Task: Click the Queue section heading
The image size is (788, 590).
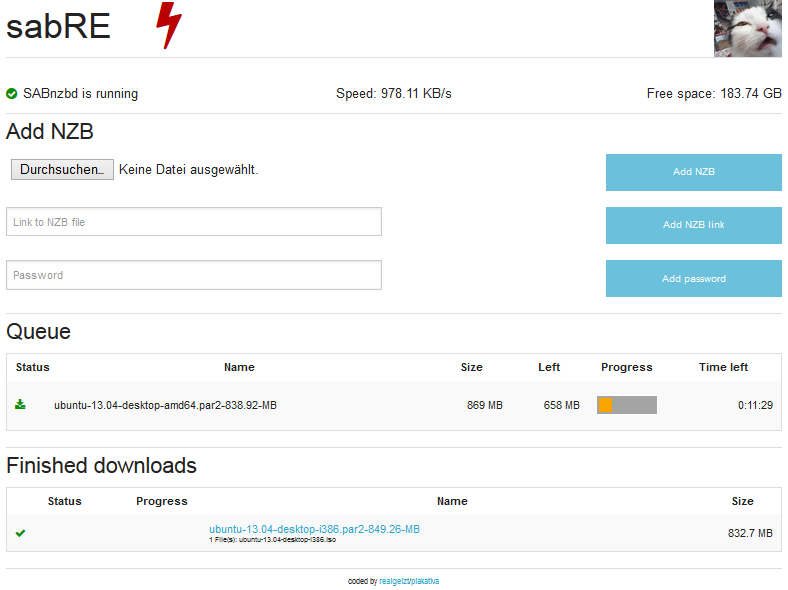Action: (x=39, y=332)
